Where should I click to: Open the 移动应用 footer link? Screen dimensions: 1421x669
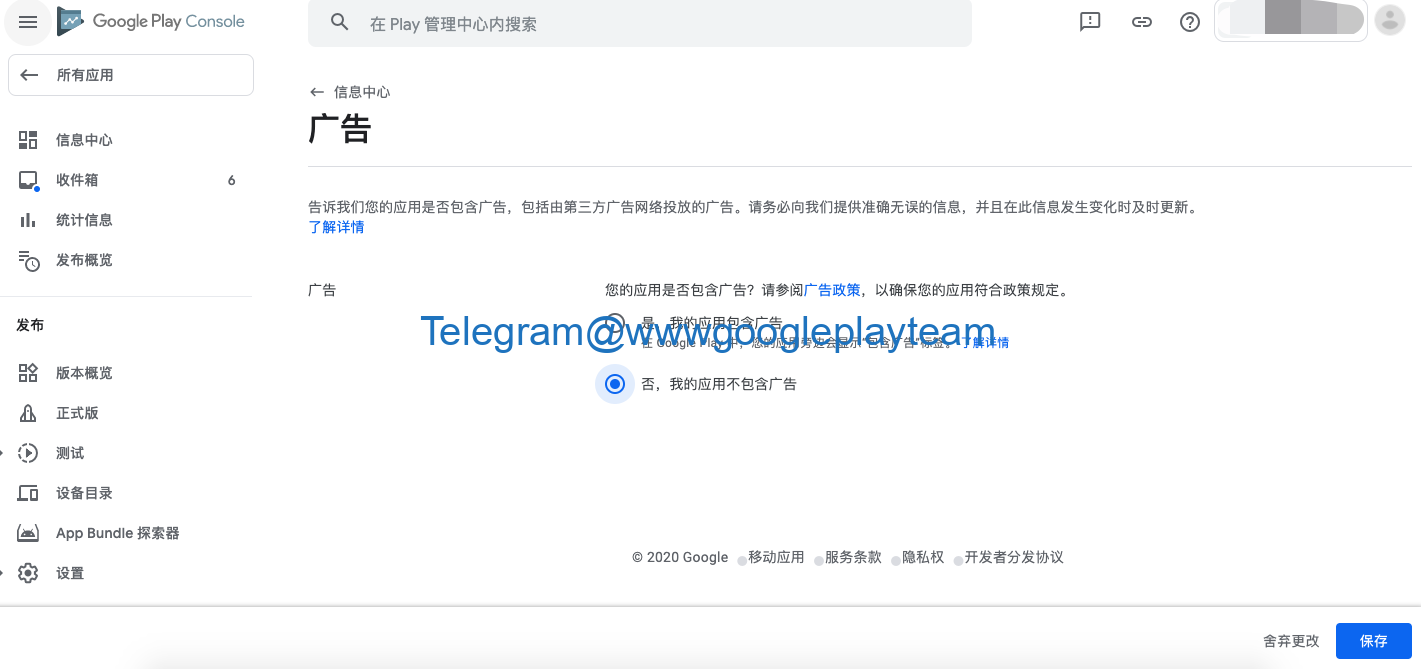pyautogui.click(x=776, y=557)
